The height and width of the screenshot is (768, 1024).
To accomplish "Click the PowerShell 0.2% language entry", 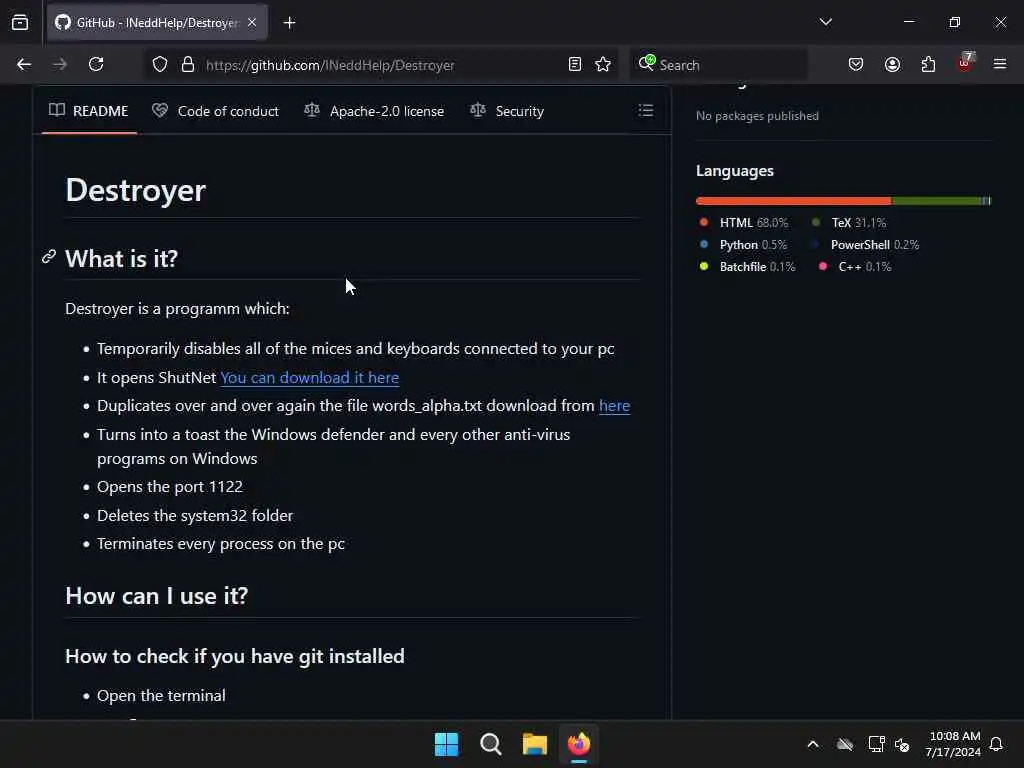I will pyautogui.click(x=865, y=245).
